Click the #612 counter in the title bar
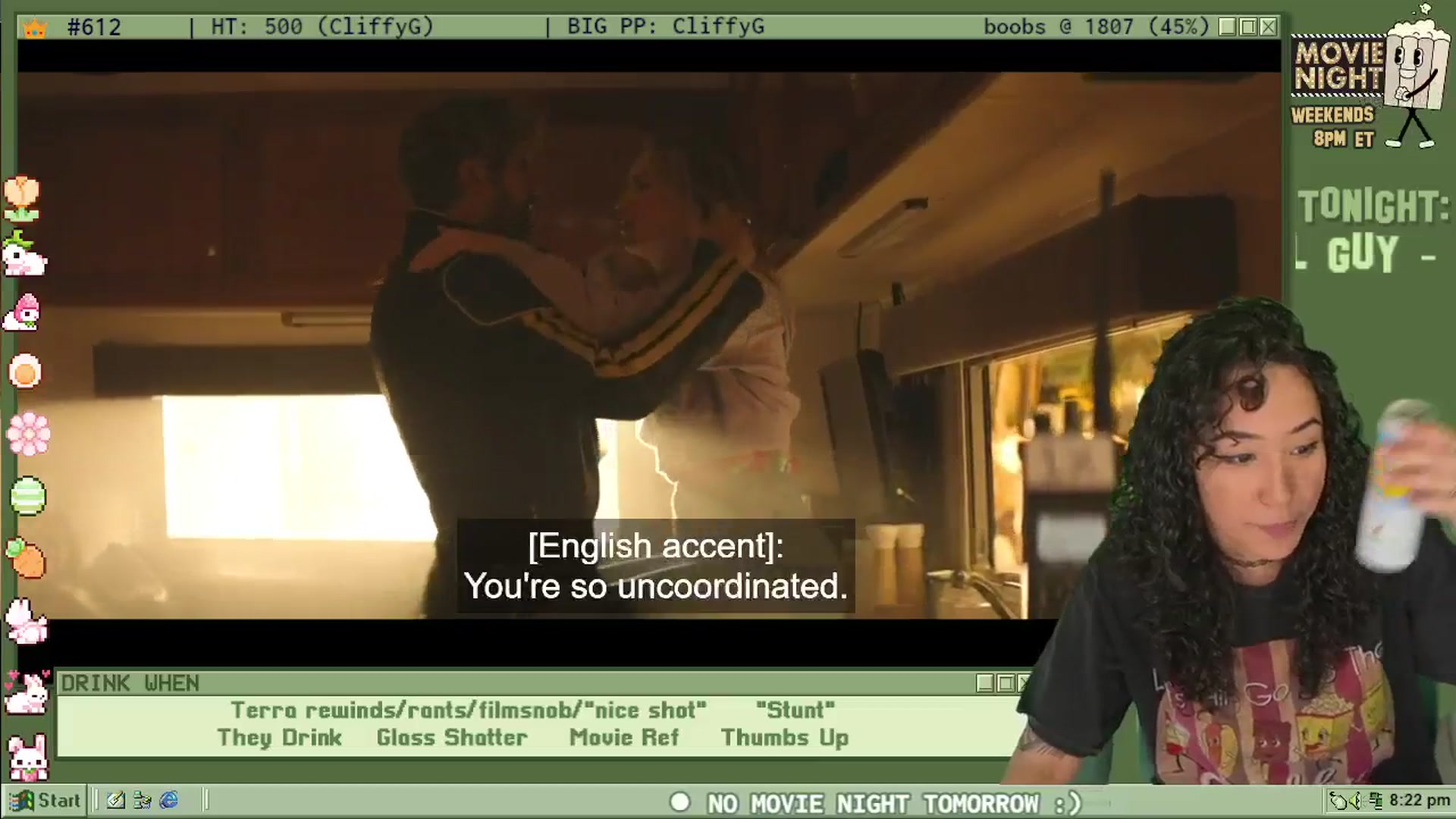 [x=94, y=28]
